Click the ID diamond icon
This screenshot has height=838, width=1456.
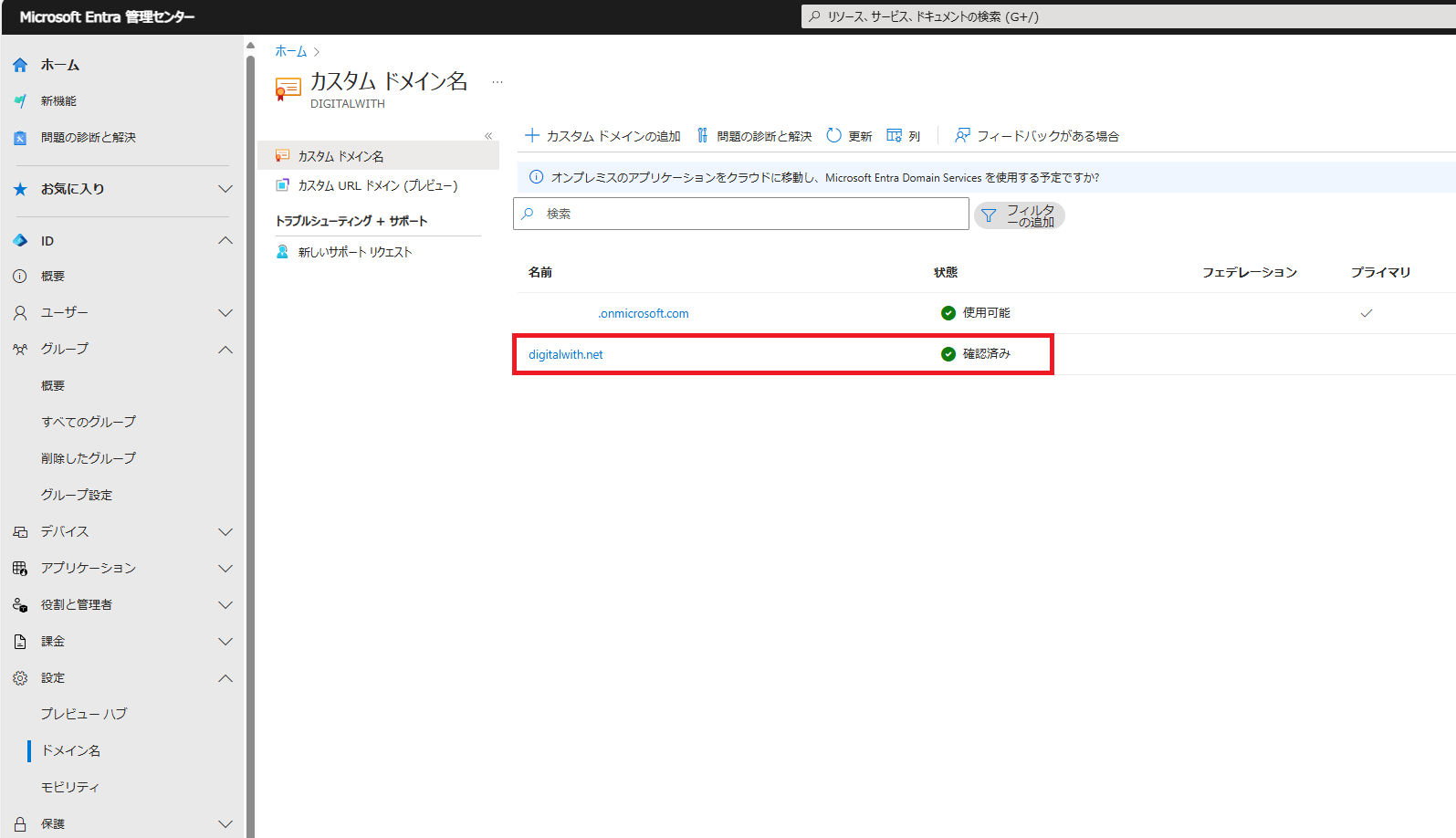tap(20, 241)
